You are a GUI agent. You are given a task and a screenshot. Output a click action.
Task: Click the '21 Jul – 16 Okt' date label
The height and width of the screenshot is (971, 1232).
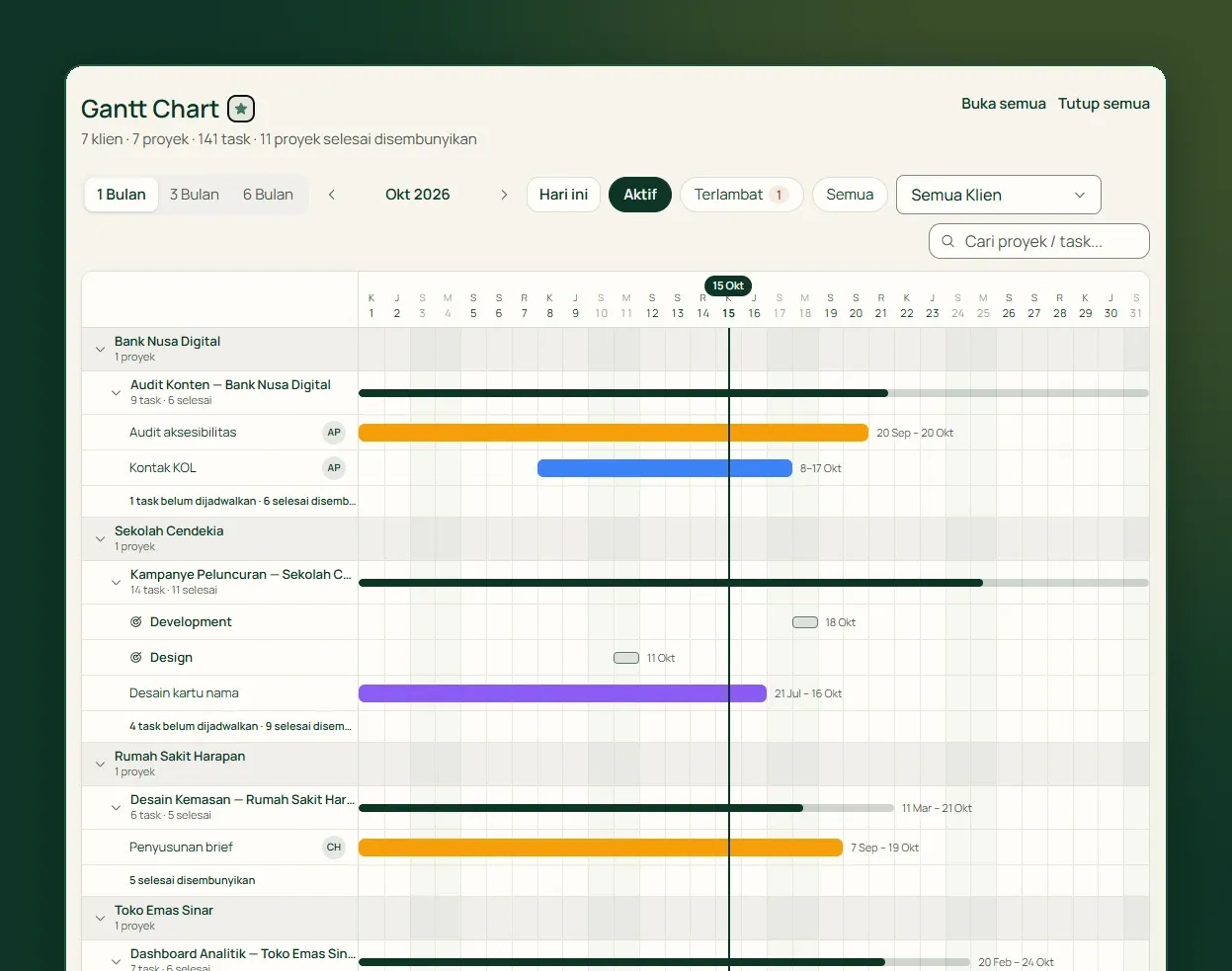point(808,693)
